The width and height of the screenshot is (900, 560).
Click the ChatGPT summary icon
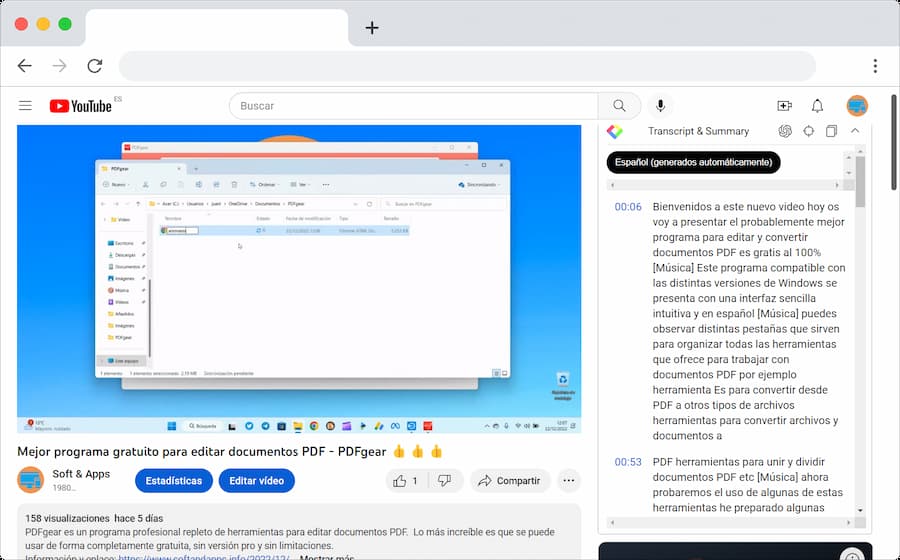pyautogui.click(x=785, y=131)
